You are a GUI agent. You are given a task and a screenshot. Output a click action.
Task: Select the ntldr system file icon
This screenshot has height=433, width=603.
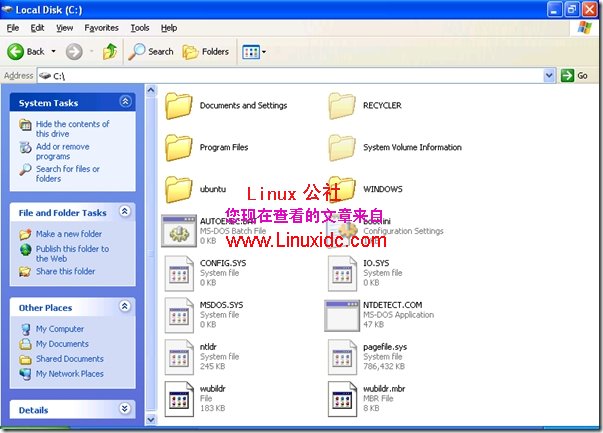click(179, 357)
